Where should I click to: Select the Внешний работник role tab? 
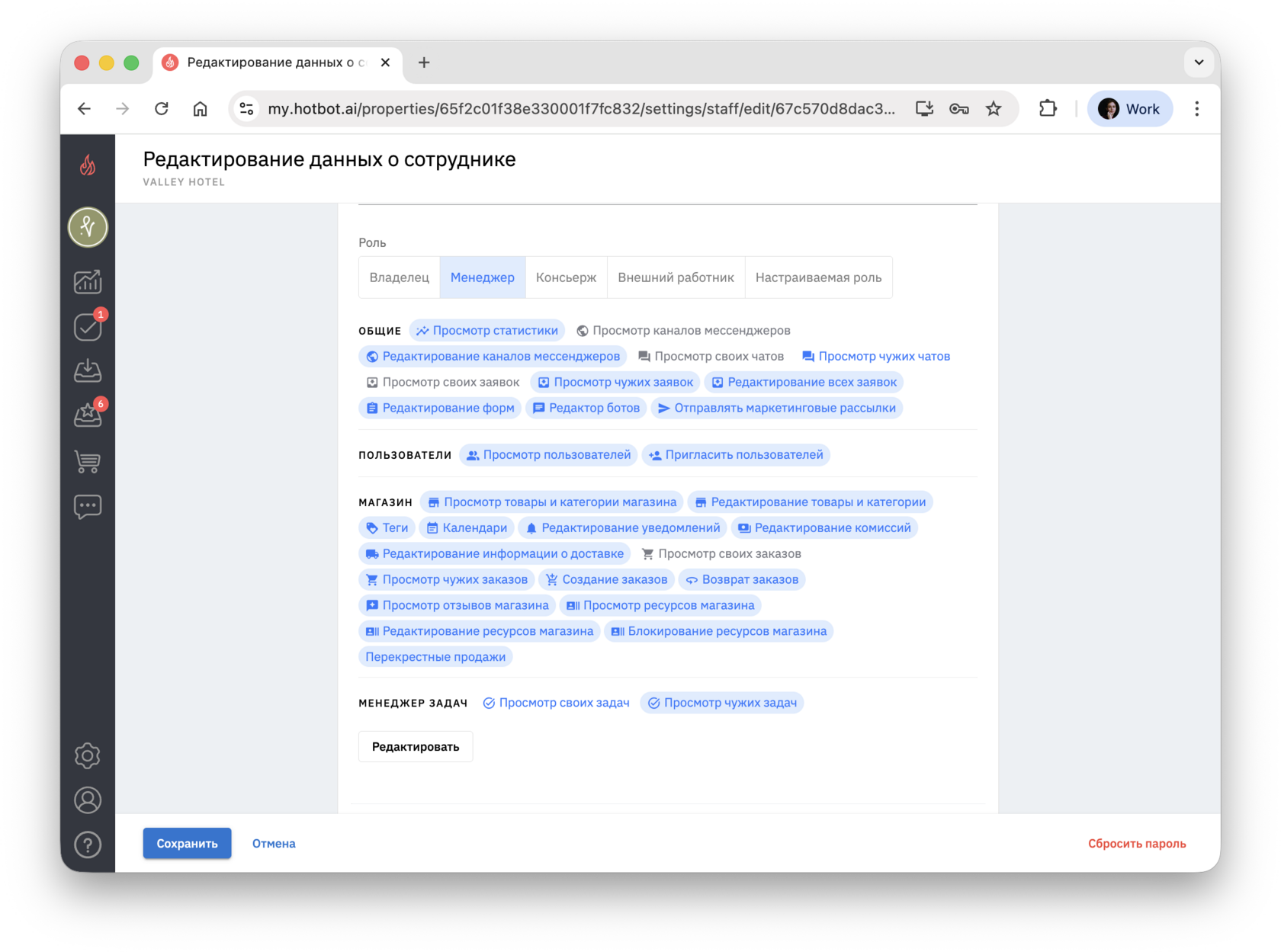click(x=676, y=277)
